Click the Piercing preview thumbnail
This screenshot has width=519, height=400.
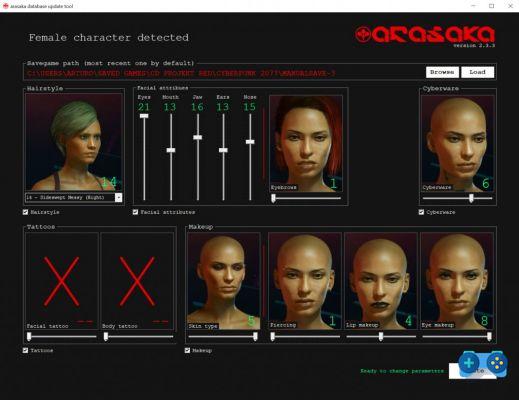coord(305,281)
